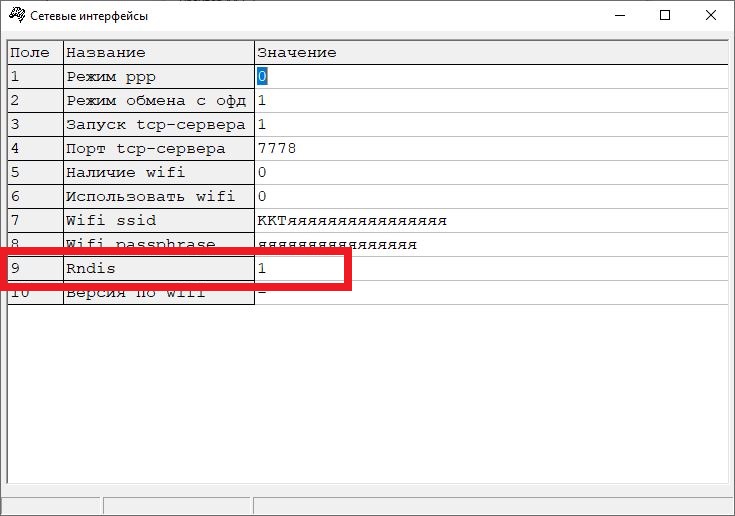This screenshot has width=735, height=516.
Task: Click the application icon in the title bar
Action: pos(16,15)
